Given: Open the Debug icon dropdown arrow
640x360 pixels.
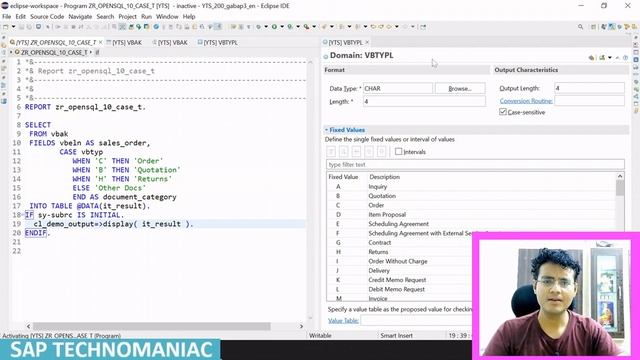Looking at the screenshot, I should point(266,27).
